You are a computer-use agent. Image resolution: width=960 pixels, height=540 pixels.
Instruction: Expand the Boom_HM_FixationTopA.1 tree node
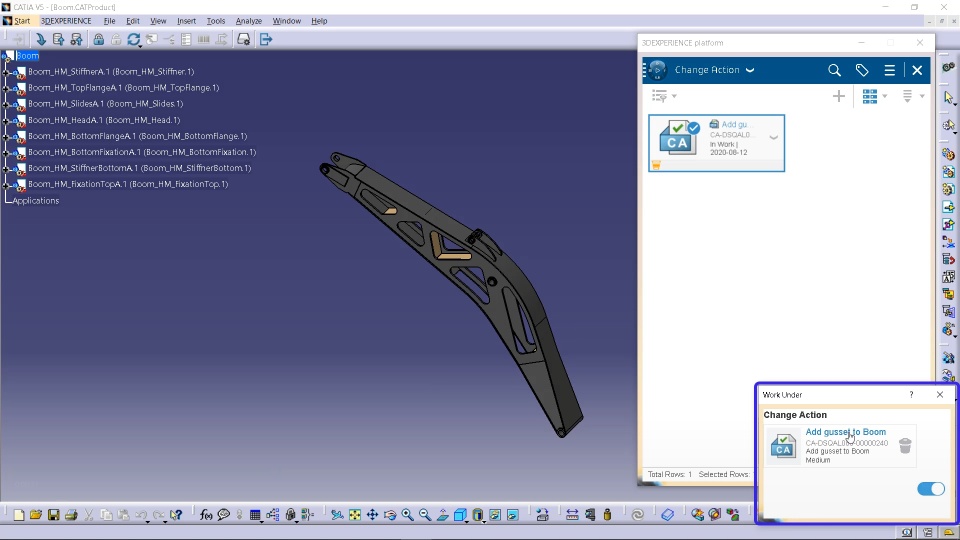[6, 184]
